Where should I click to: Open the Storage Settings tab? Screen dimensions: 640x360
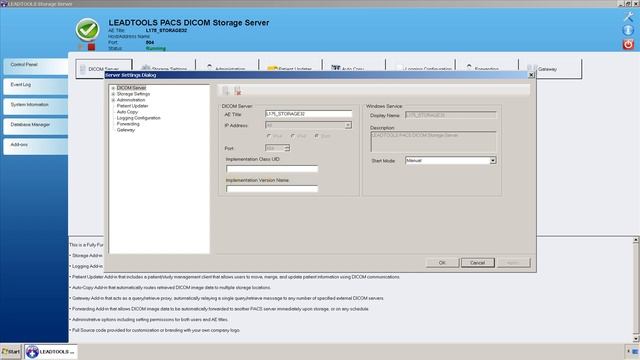(164, 65)
